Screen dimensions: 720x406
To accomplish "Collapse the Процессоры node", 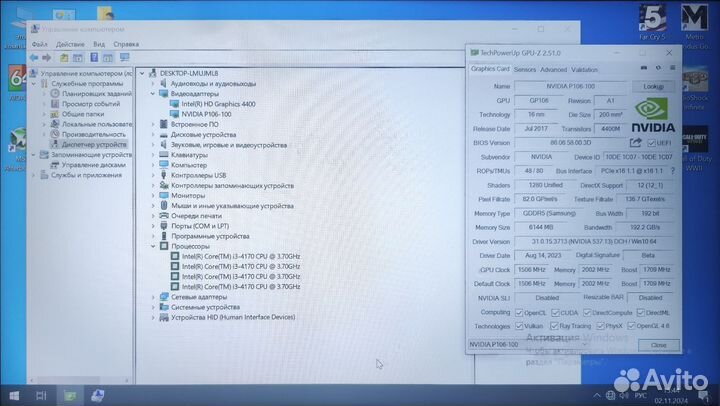I will [x=153, y=246].
